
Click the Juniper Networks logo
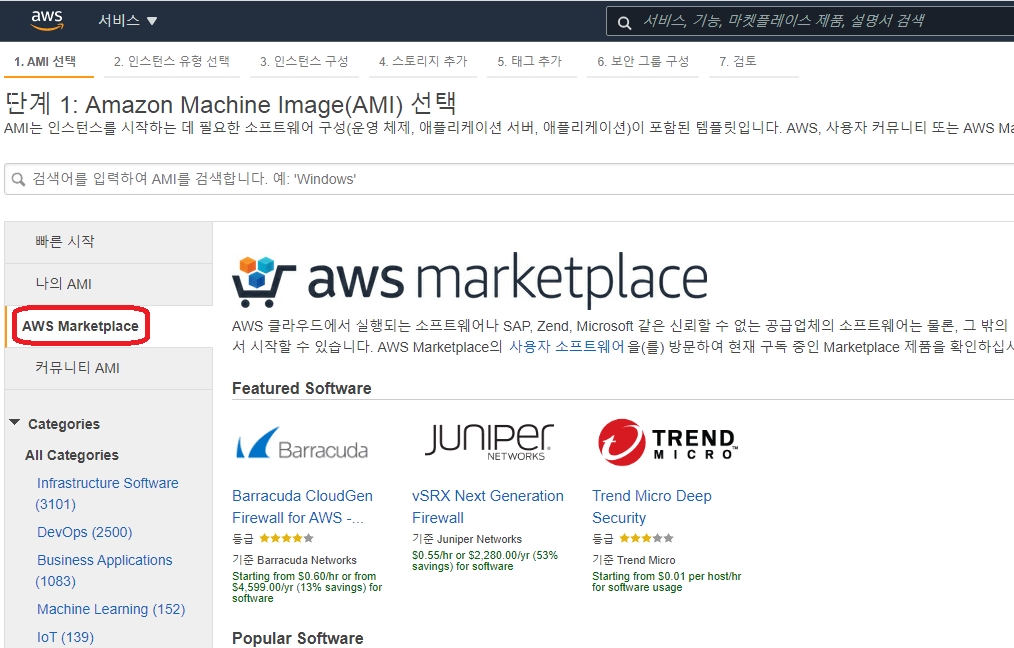click(488, 441)
